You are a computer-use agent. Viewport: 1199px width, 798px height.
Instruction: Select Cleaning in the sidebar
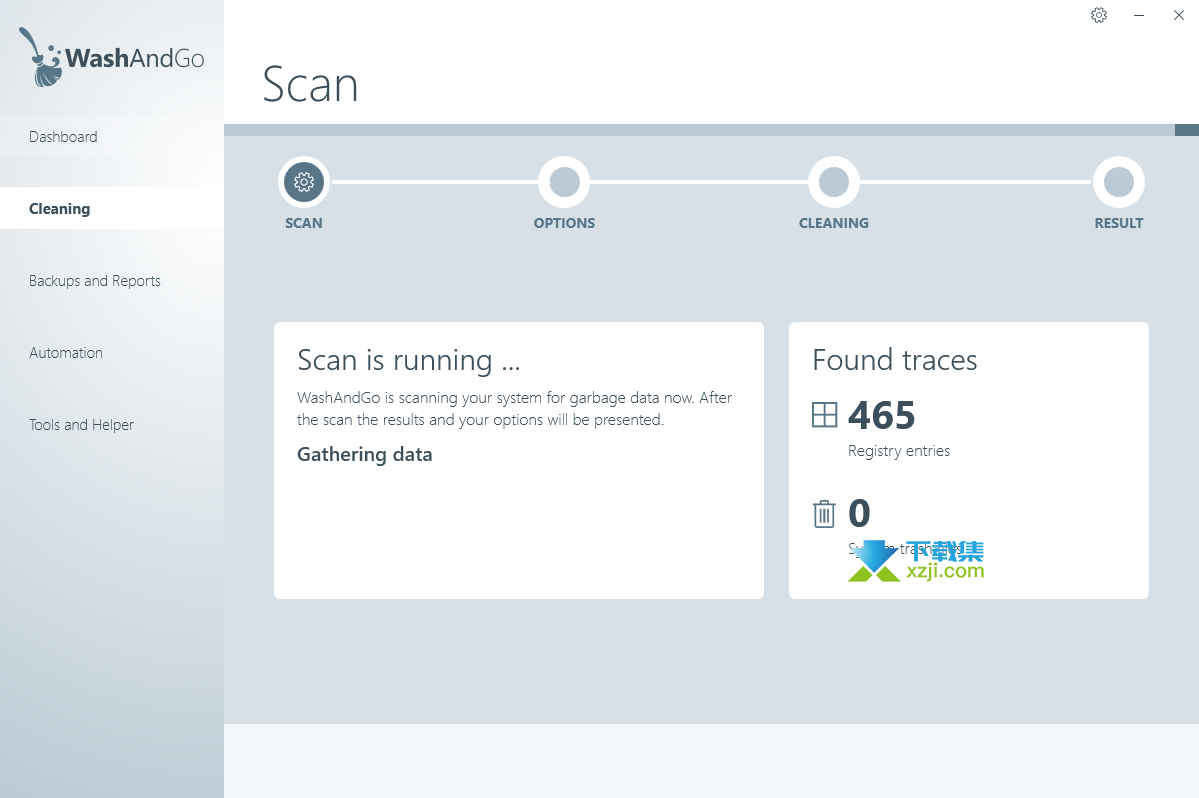(x=112, y=209)
